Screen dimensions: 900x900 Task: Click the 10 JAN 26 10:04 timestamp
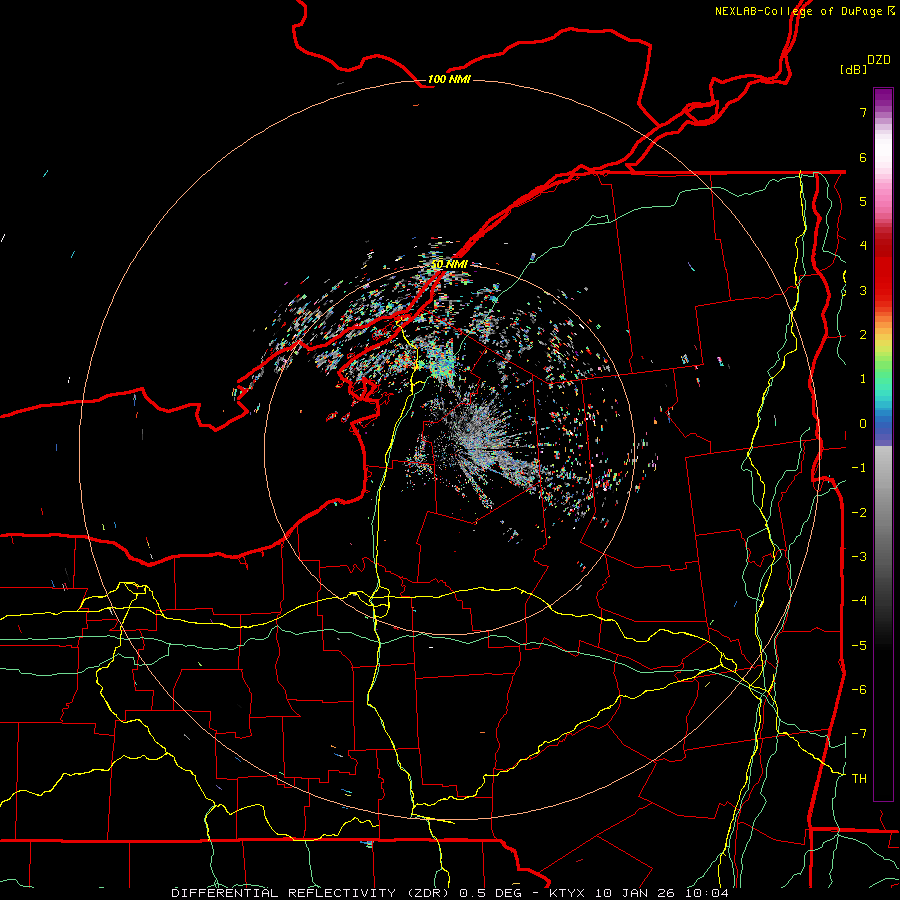click(x=662, y=893)
